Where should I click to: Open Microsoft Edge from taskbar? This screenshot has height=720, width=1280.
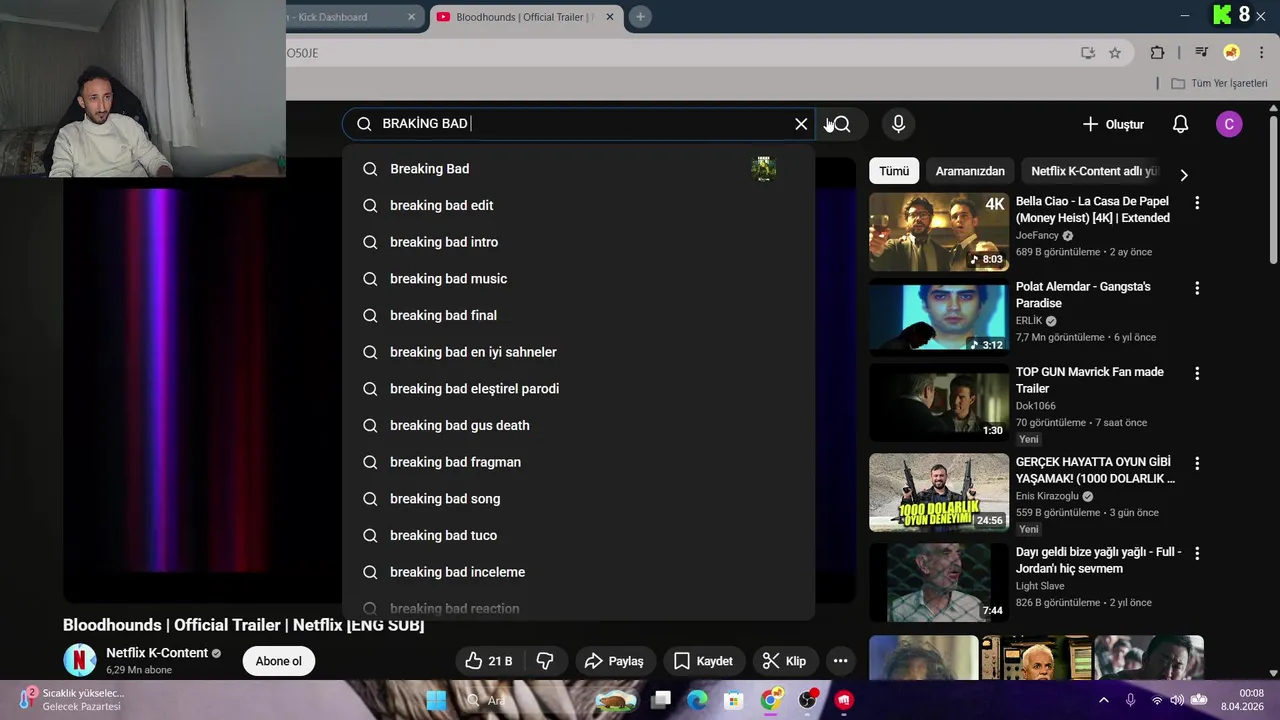tap(697, 700)
